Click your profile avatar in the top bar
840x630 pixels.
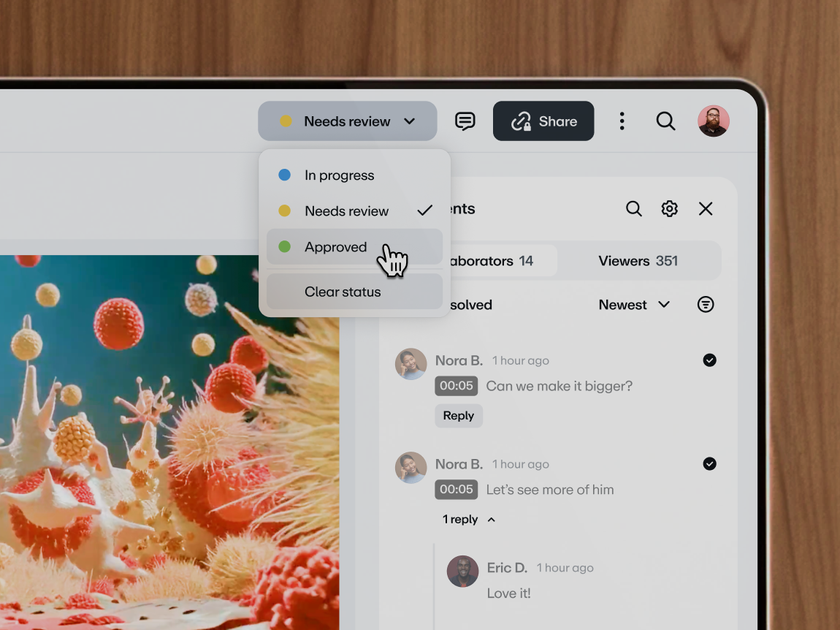(713, 120)
